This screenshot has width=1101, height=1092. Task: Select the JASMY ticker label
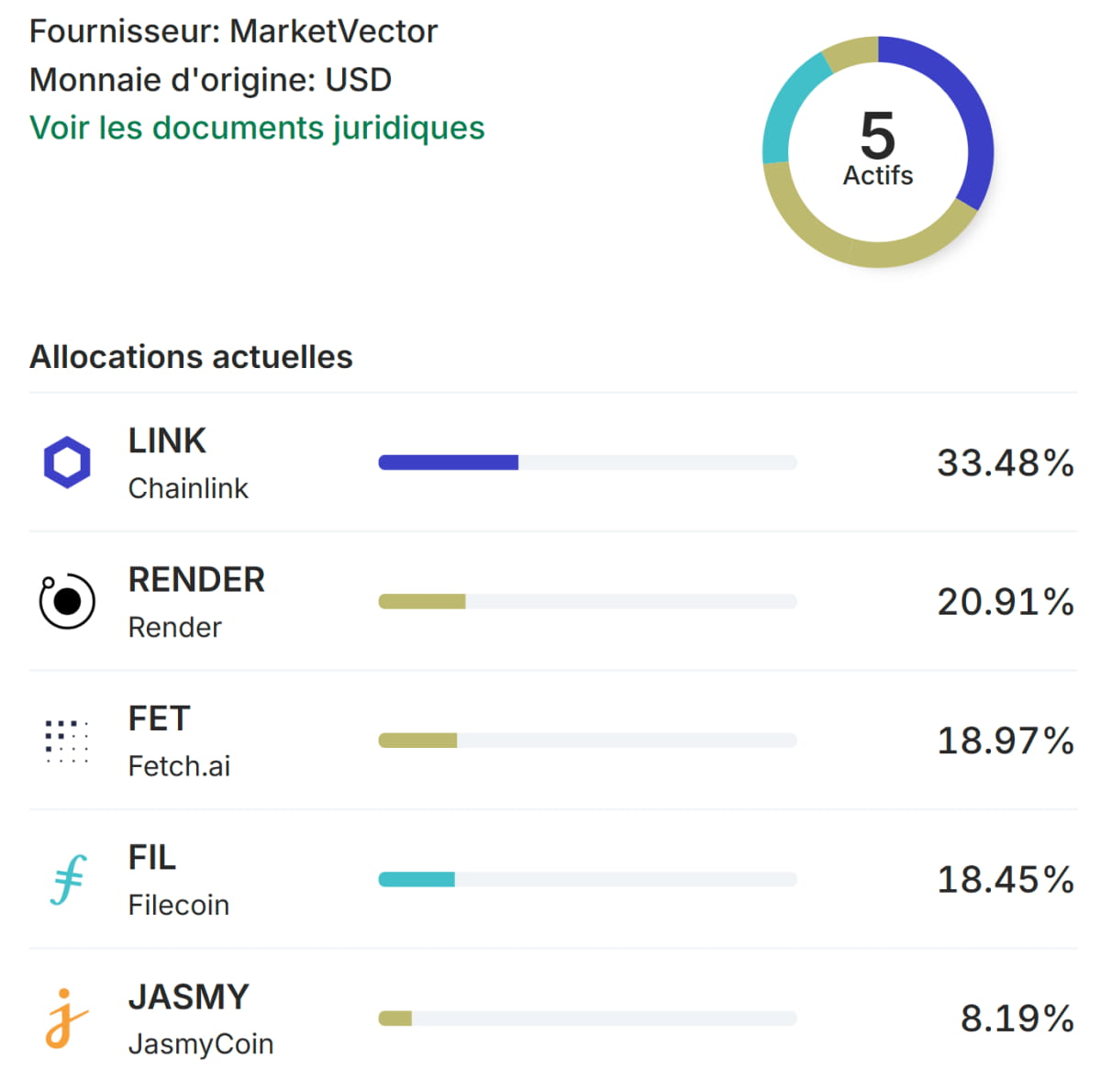point(188,997)
